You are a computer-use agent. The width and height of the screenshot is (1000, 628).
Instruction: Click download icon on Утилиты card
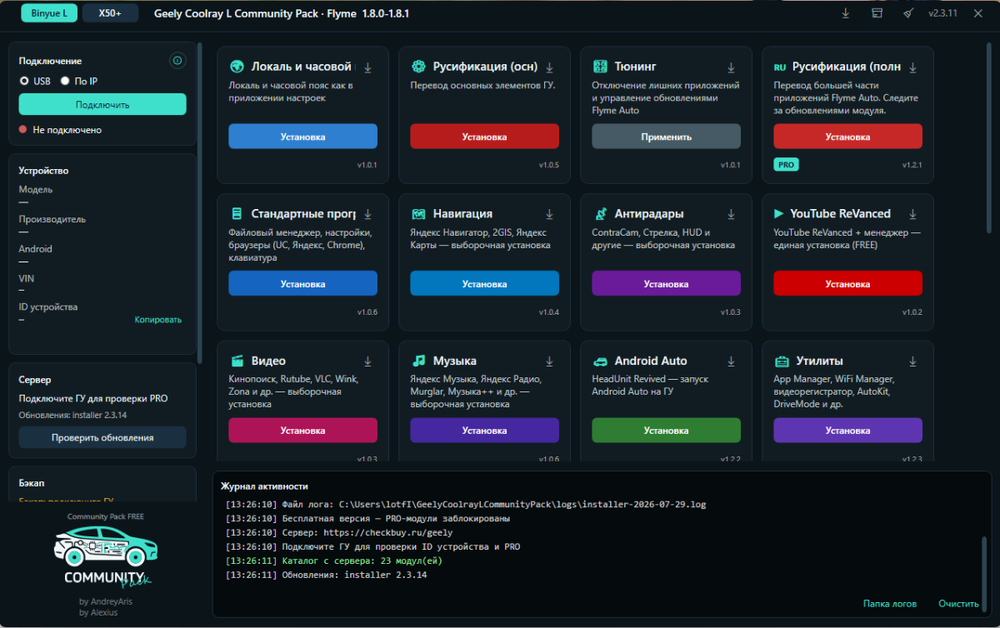(913, 361)
